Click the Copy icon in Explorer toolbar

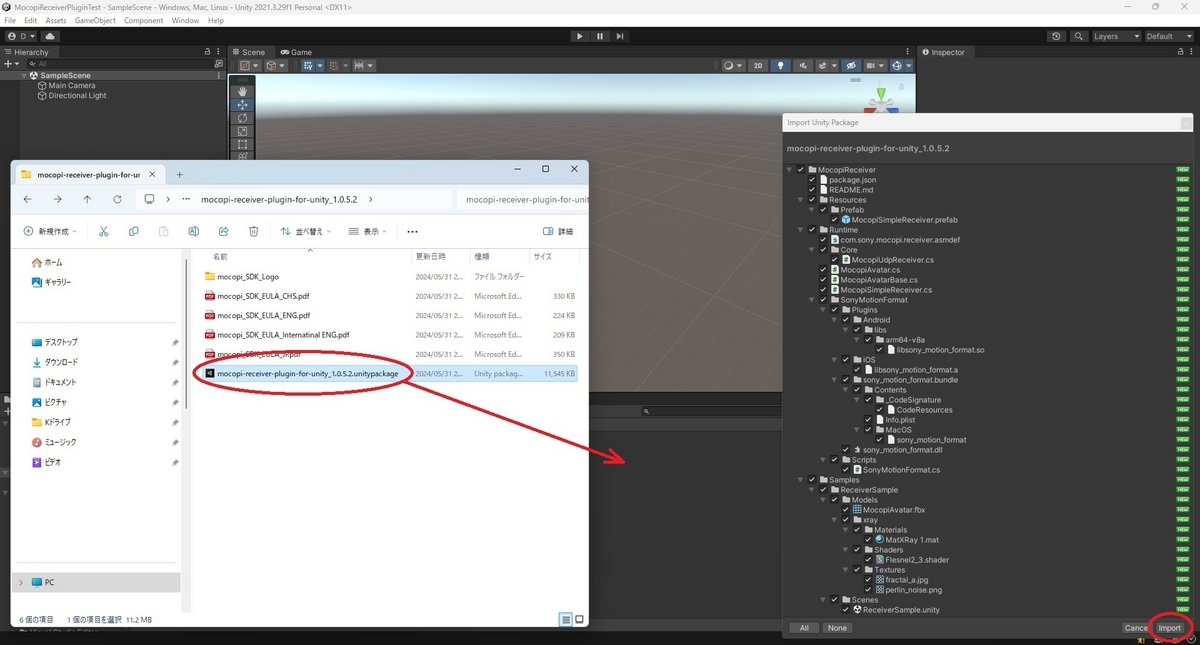pos(133,231)
